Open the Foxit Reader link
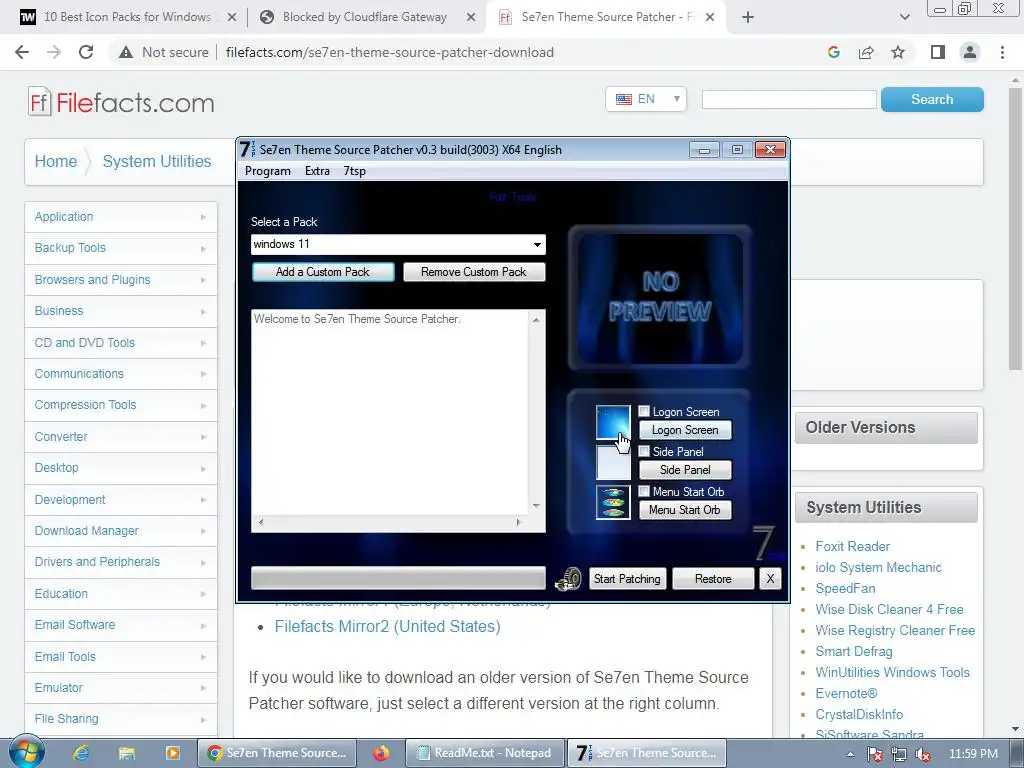Screen dimensions: 1024x768 852,547
